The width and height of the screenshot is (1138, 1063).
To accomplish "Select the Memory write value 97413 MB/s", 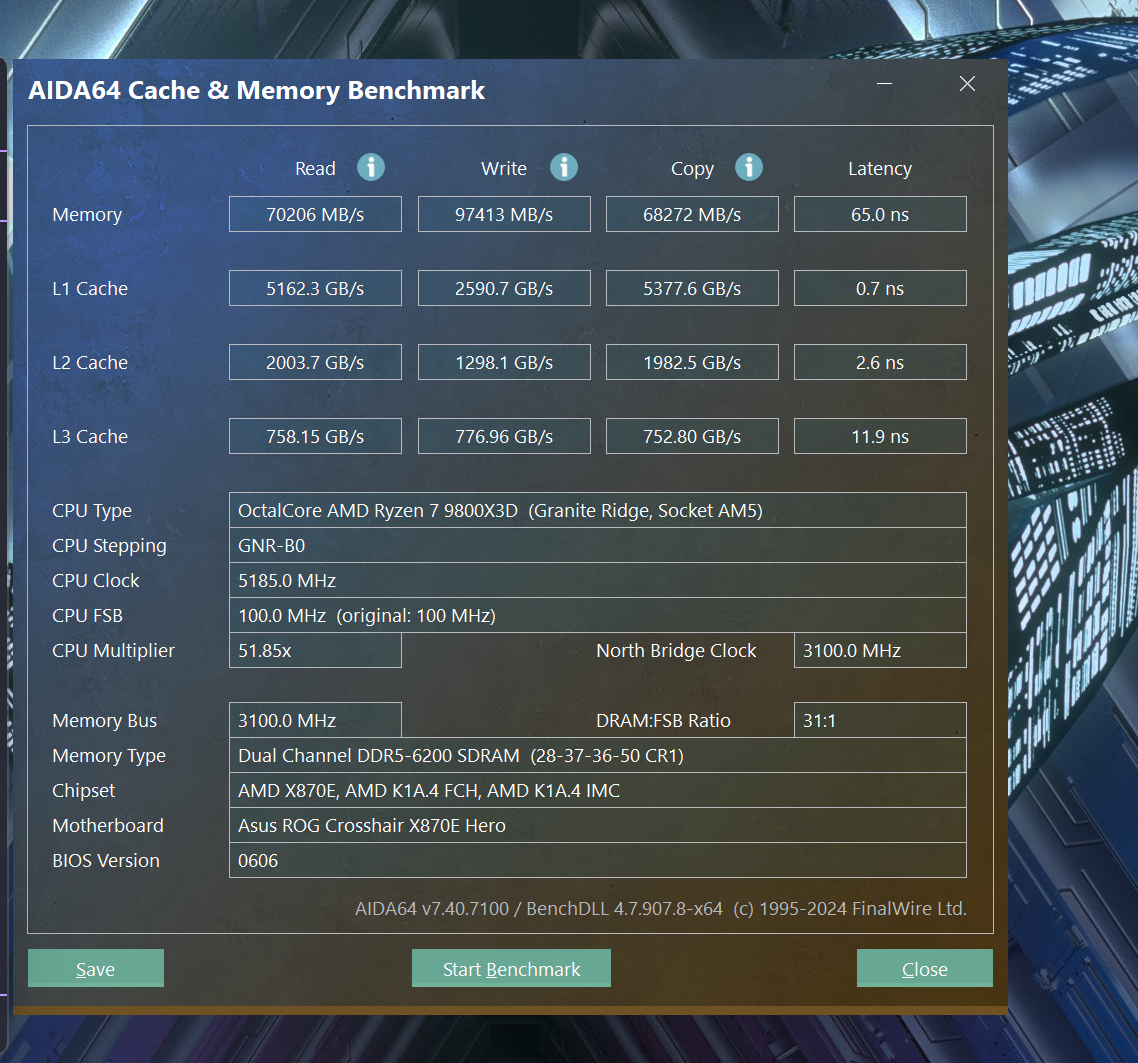I will click(x=504, y=214).
